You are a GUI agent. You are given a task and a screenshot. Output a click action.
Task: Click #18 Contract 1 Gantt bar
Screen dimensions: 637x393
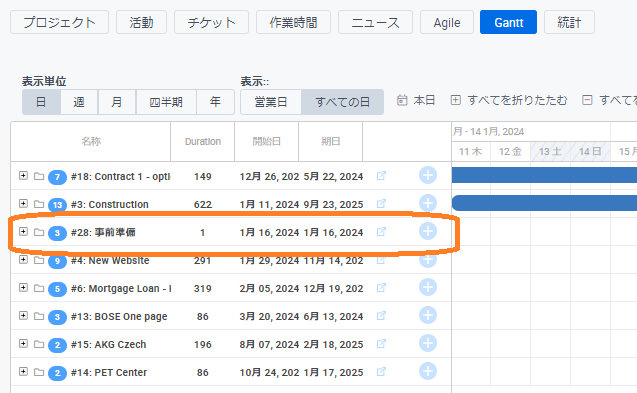544,175
